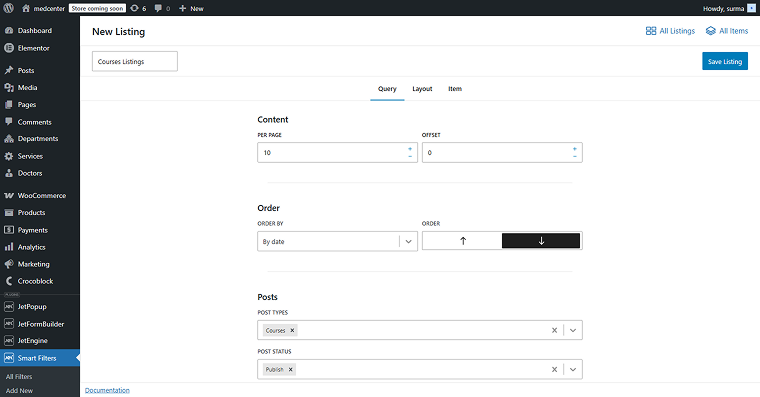
Task: Remove the Publish status tag
Action: point(291,369)
